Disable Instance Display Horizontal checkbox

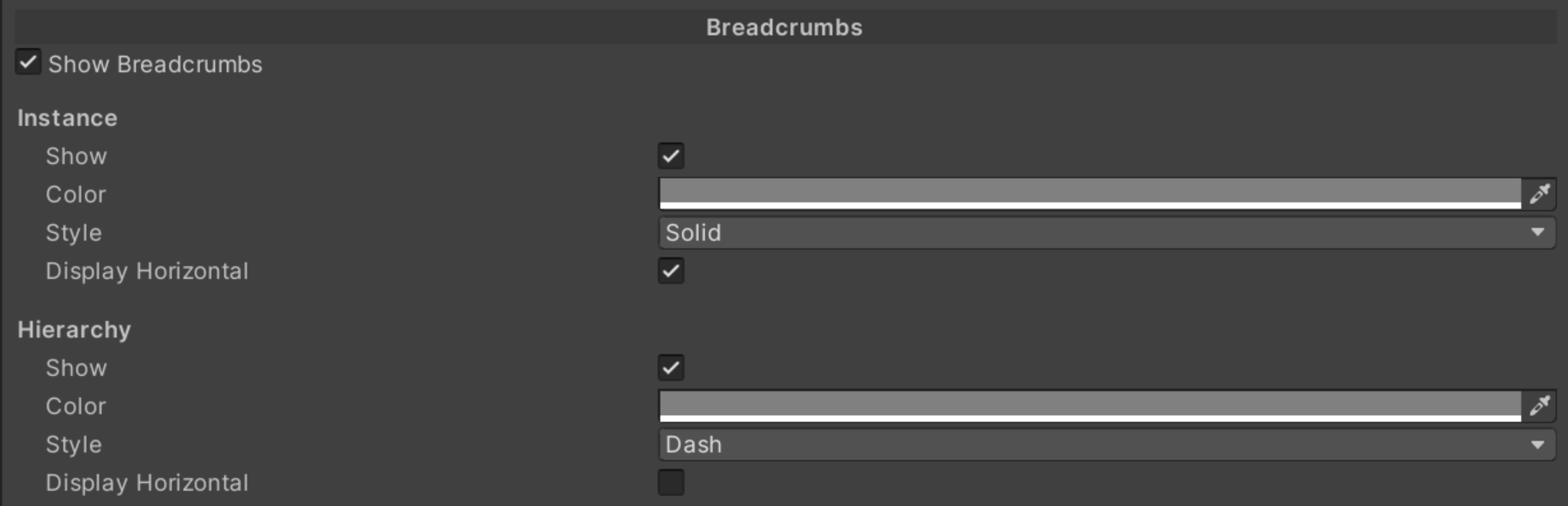pos(671,270)
